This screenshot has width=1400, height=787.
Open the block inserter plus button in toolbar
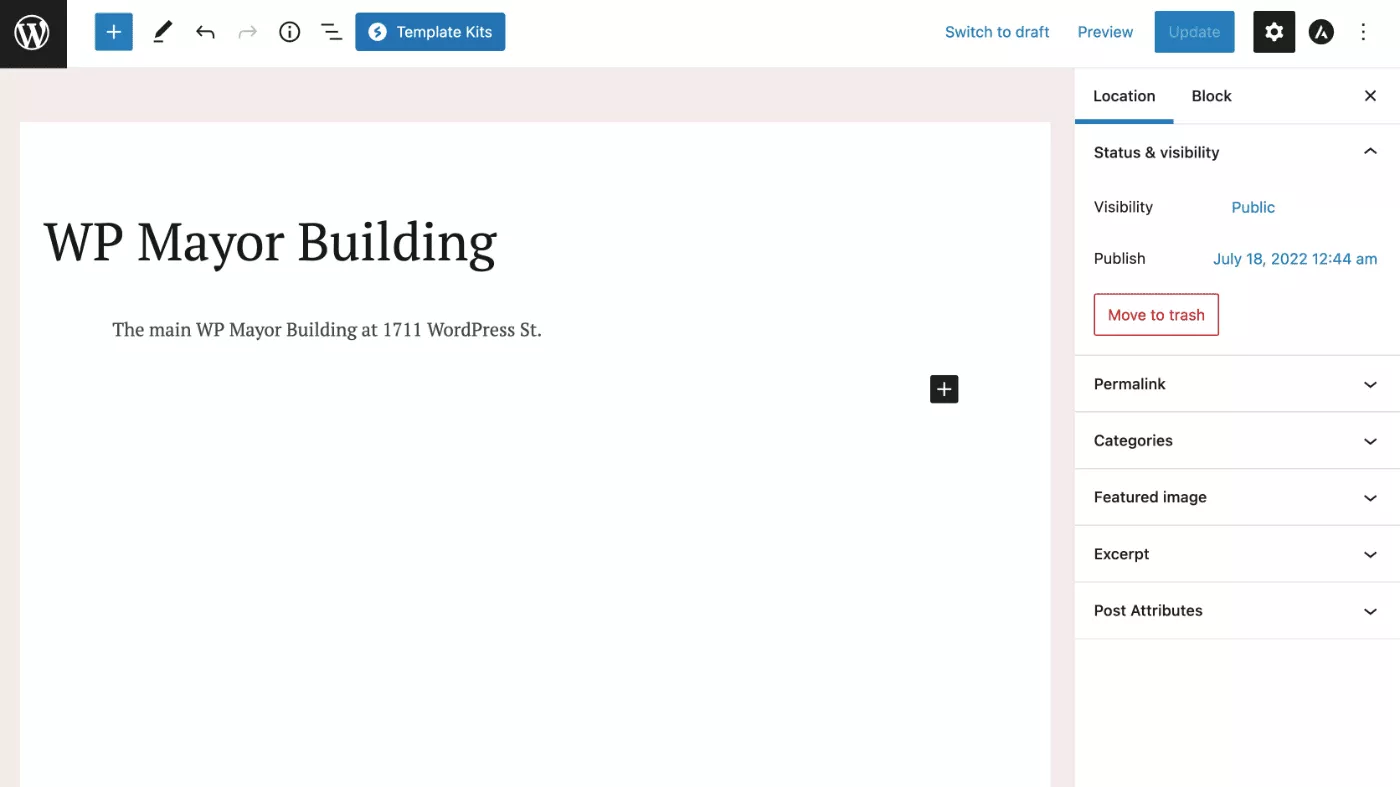(x=114, y=32)
